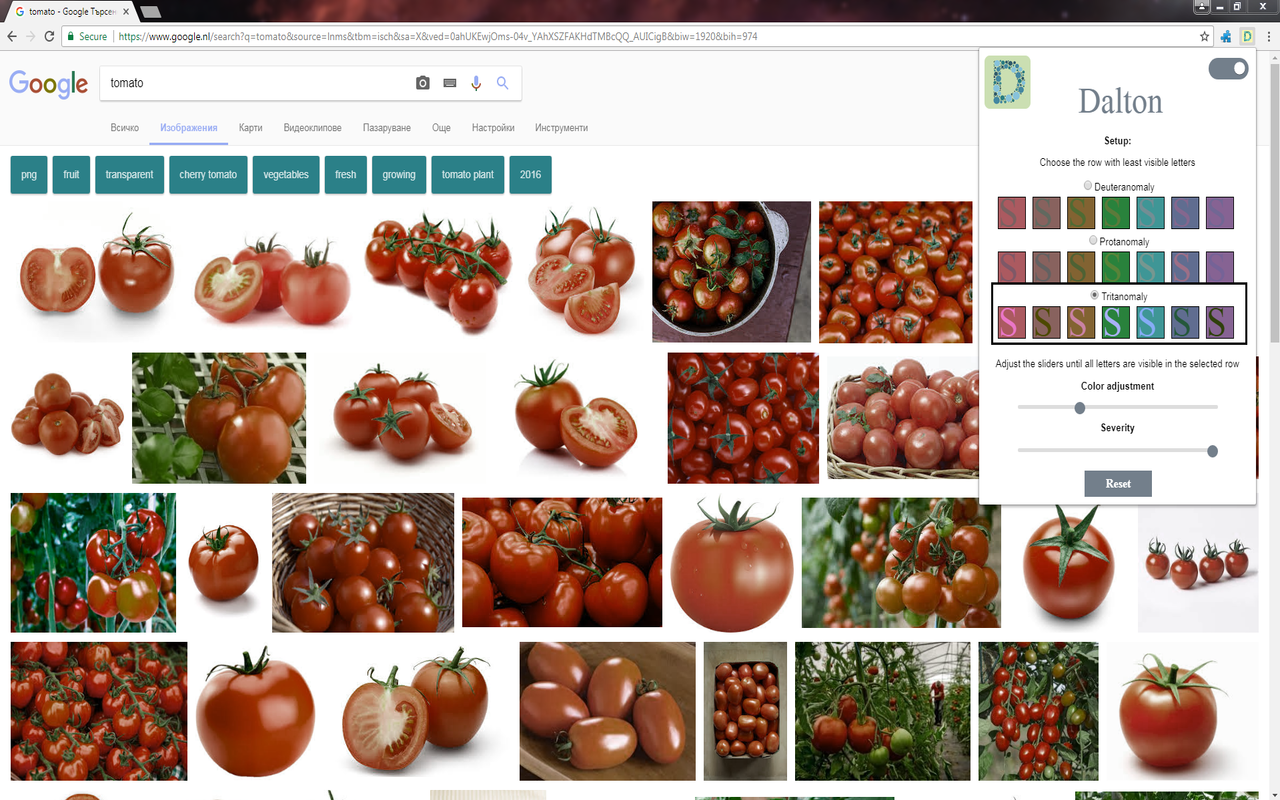Select the Protanomaly radio button
Viewport: 1280px width, 800px height.
[x=1093, y=241]
